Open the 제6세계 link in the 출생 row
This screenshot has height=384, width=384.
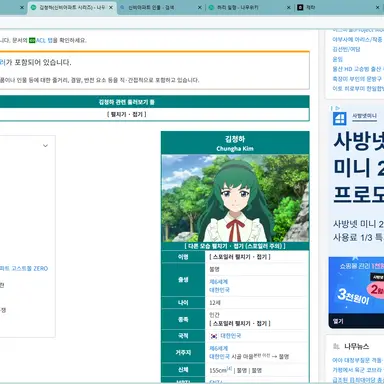[x=218, y=282]
